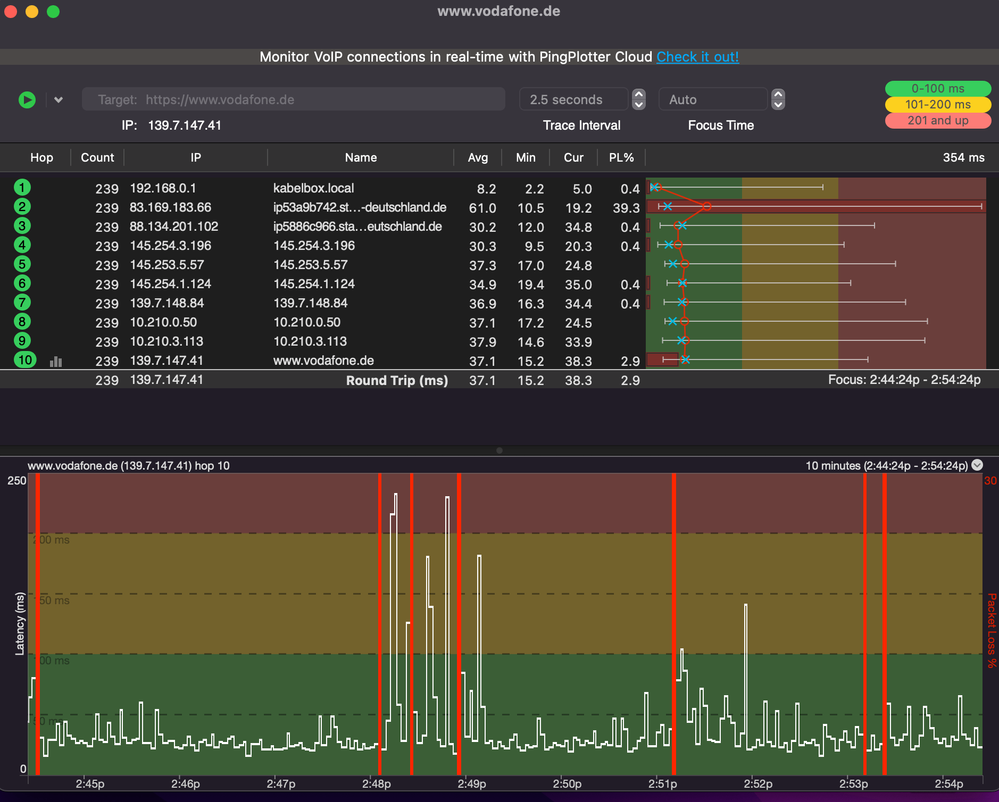This screenshot has height=802, width=999.
Task: Click the Count column header
Action: point(97,157)
